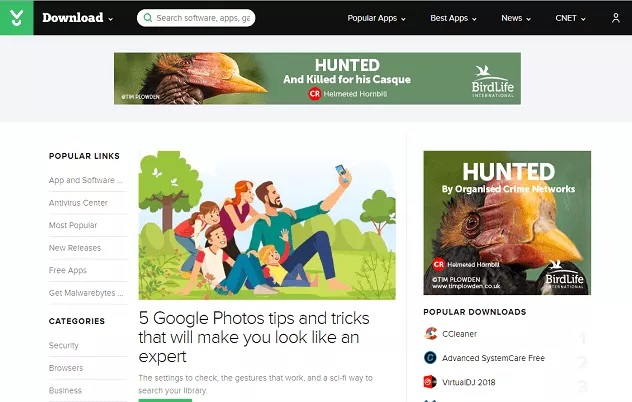632x402 pixels.
Task: Open CCleaner in Popular Downloads
Action: (459, 334)
